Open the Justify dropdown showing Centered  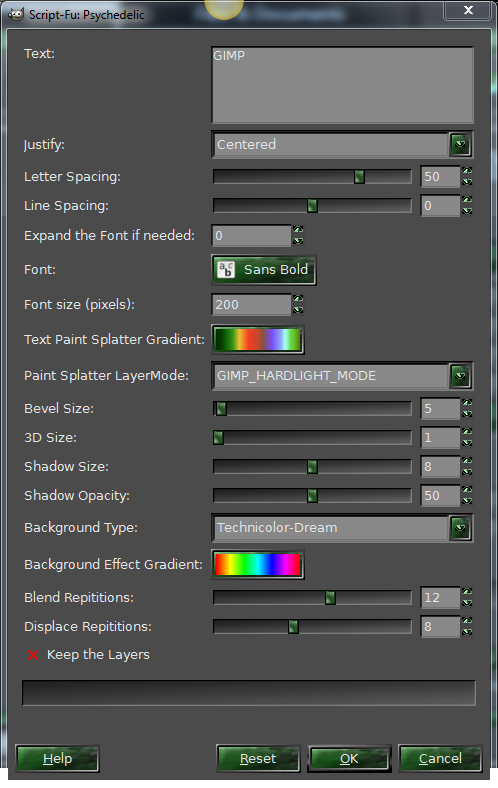[342, 144]
